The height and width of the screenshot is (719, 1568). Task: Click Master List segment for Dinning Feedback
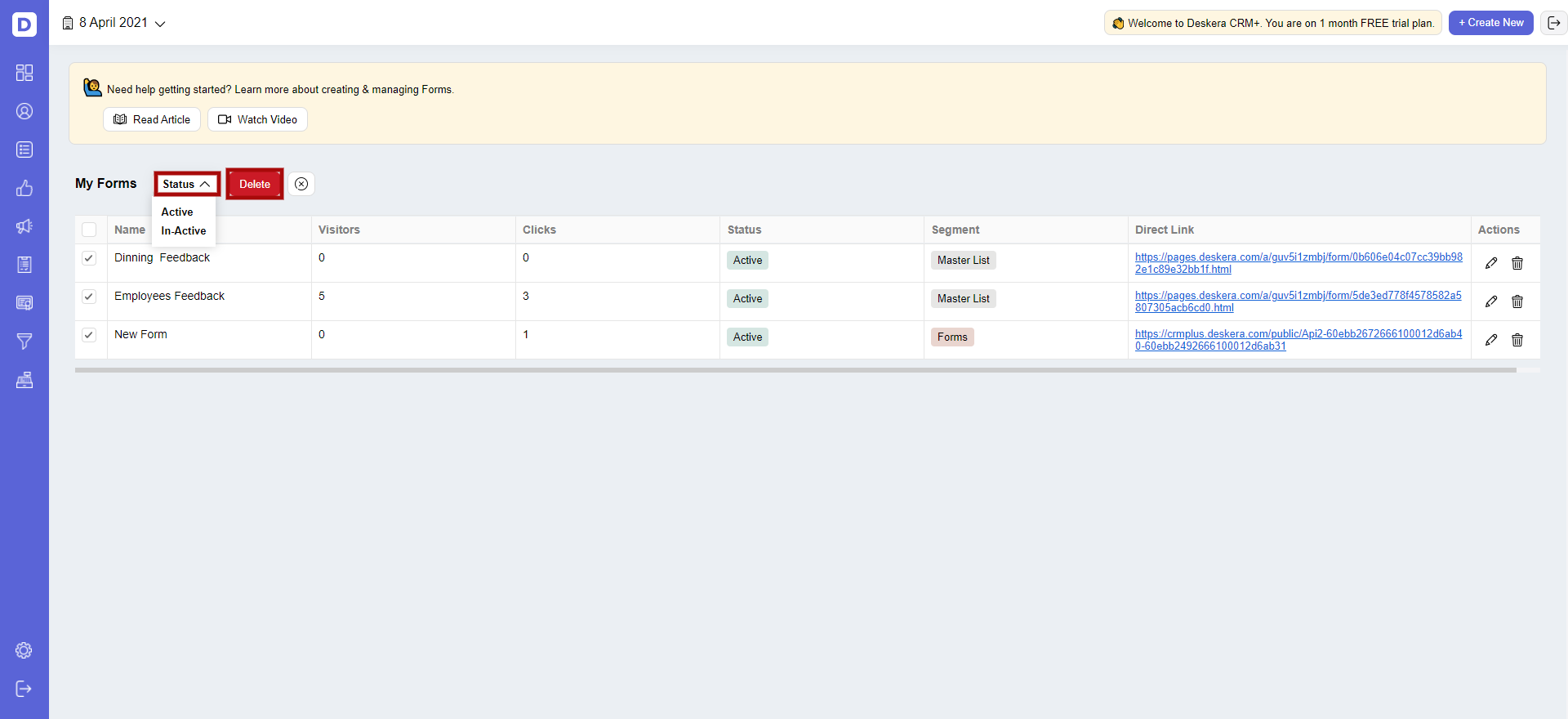point(964,261)
